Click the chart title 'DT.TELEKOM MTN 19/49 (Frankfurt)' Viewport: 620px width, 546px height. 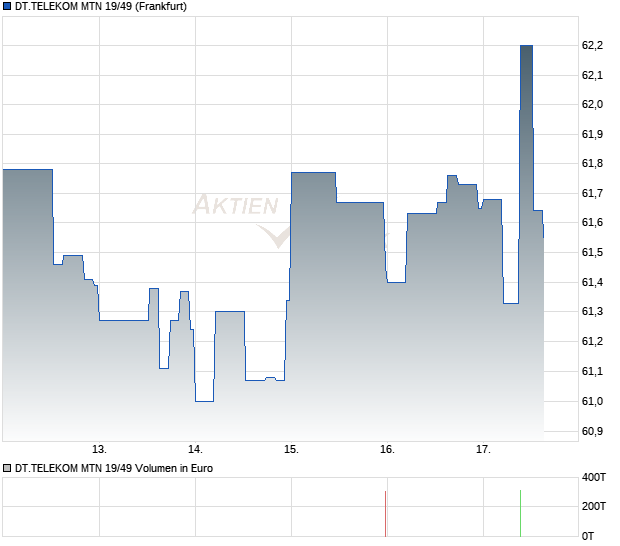coord(101,6)
